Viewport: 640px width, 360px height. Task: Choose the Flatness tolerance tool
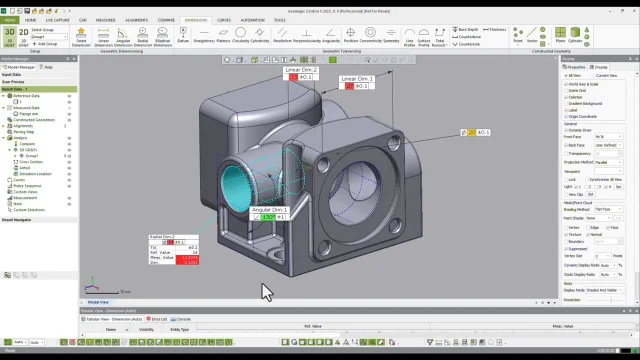(223, 35)
